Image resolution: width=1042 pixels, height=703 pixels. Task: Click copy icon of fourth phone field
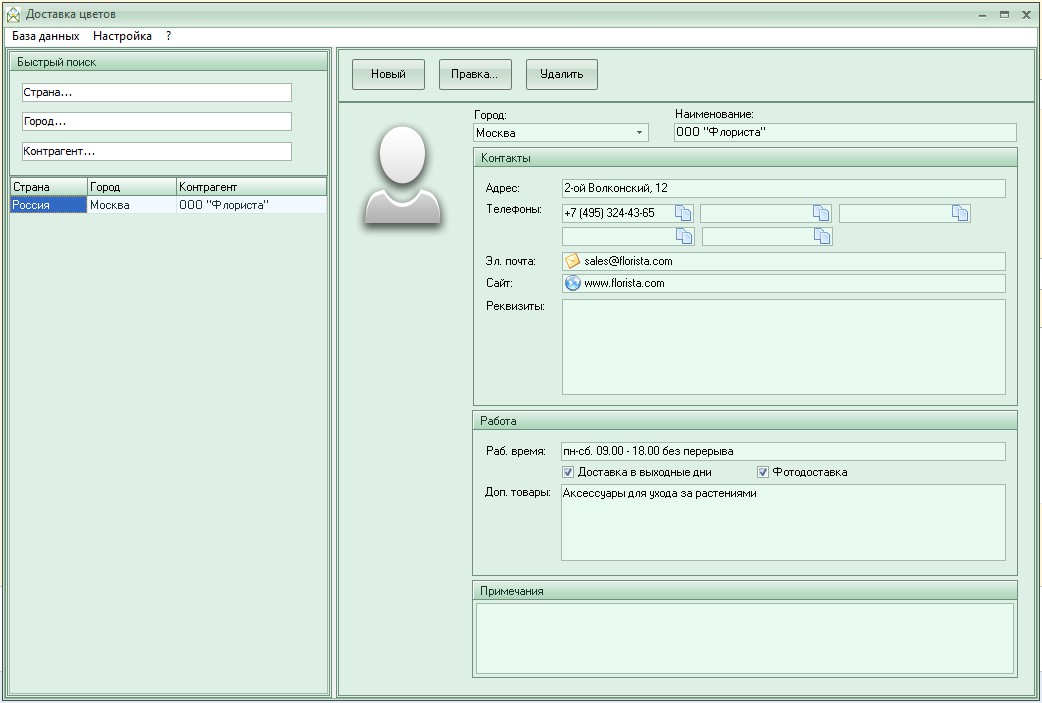click(x=684, y=236)
